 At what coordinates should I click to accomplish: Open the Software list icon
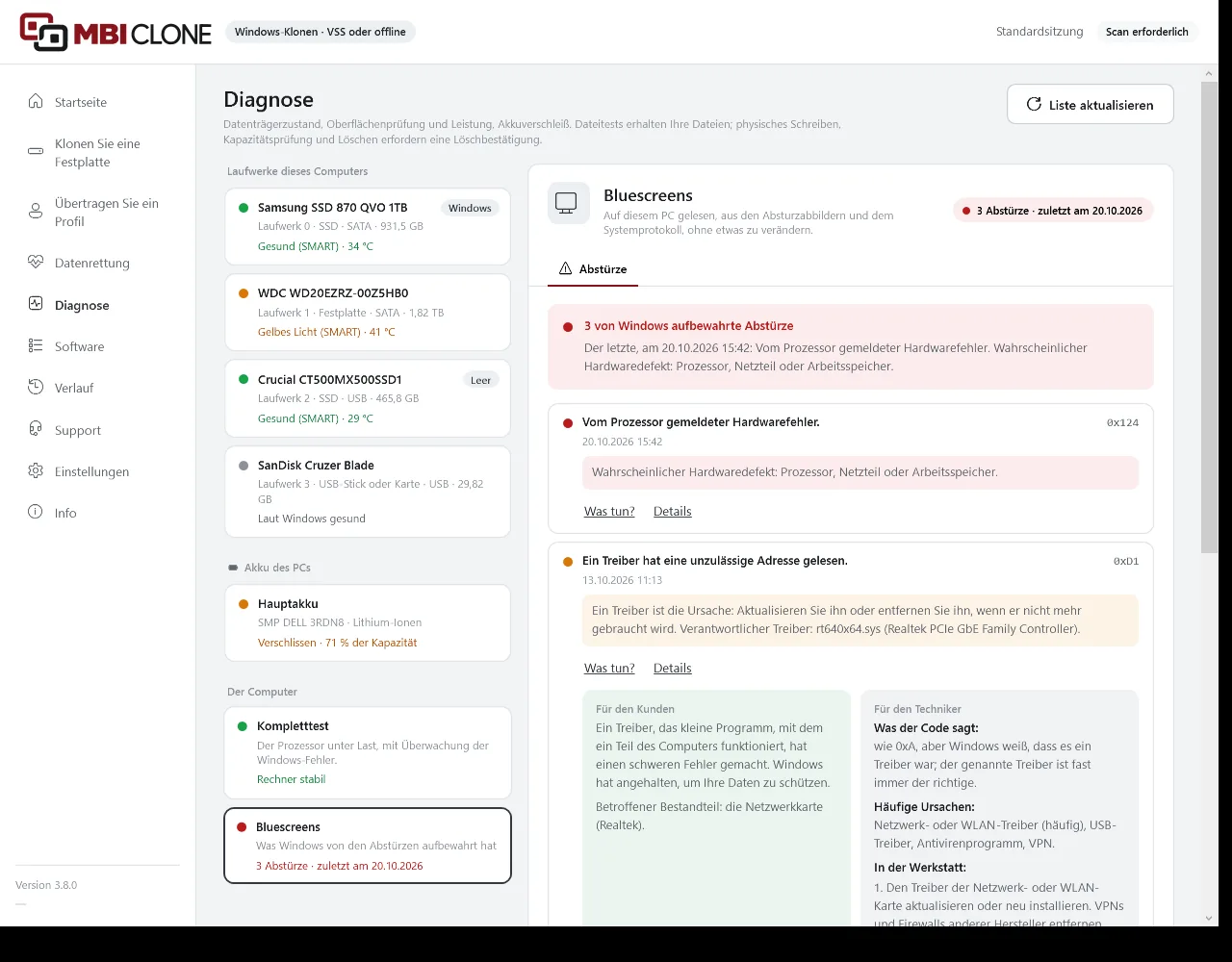[36, 346]
